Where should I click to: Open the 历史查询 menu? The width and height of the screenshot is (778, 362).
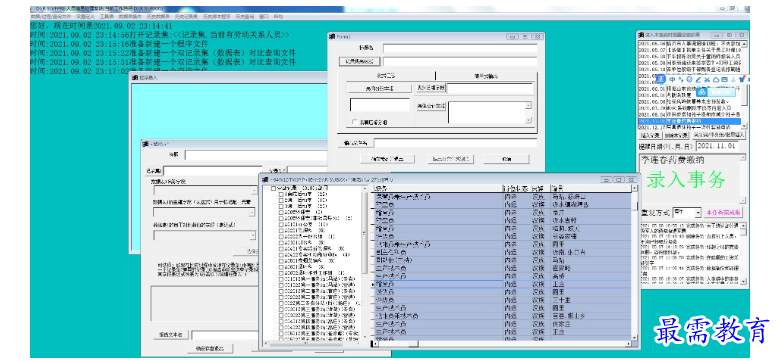244,16
